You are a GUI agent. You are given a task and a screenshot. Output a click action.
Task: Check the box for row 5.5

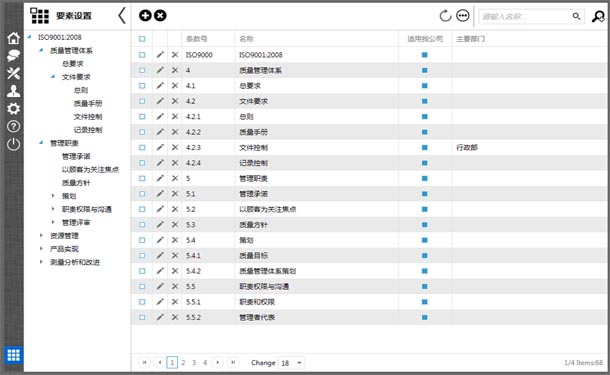click(142, 286)
